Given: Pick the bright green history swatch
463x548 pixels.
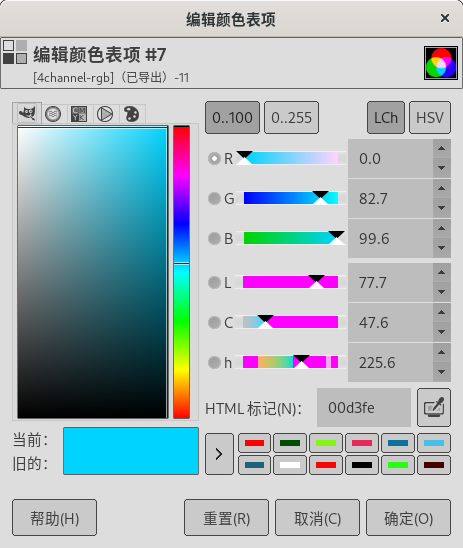Looking at the screenshot, I should point(398,465).
